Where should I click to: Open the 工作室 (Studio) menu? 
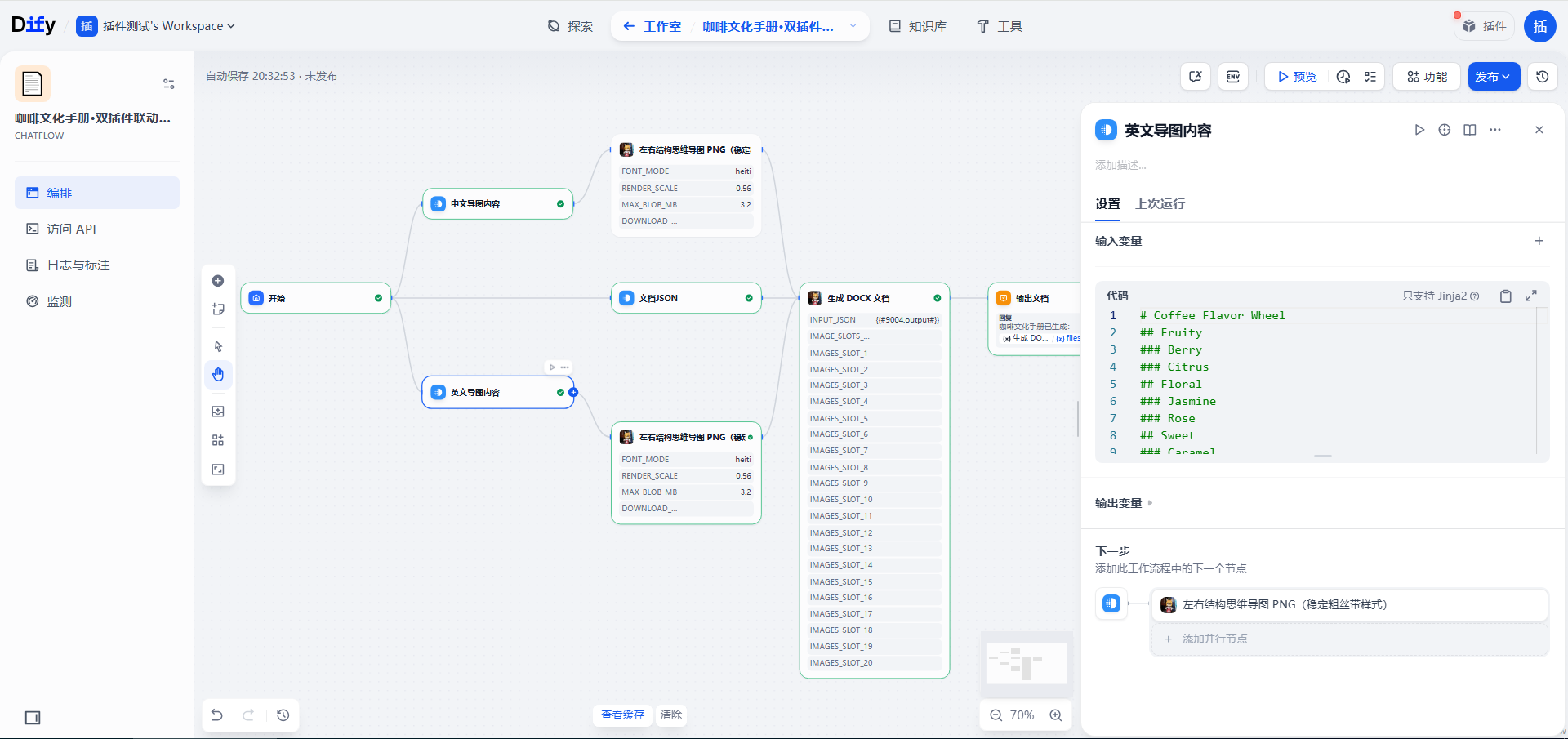tap(652, 26)
